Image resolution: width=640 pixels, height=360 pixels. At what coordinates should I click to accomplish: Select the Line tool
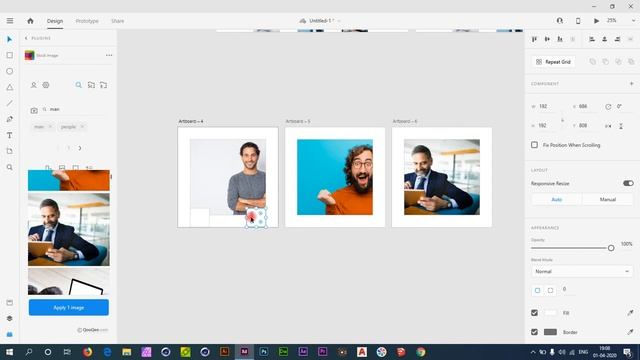9,103
